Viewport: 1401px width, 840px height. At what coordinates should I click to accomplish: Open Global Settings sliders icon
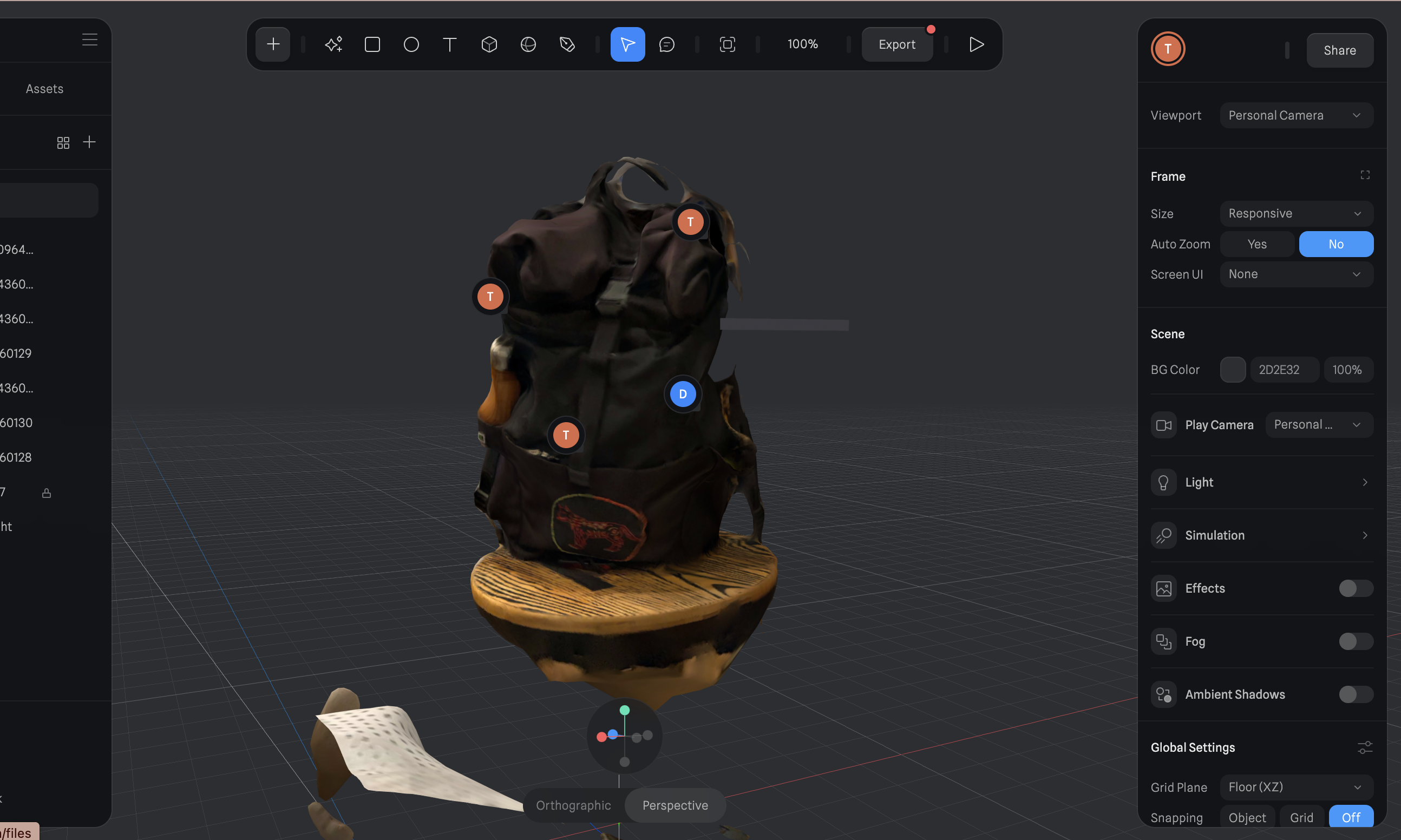click(1365, 747)
